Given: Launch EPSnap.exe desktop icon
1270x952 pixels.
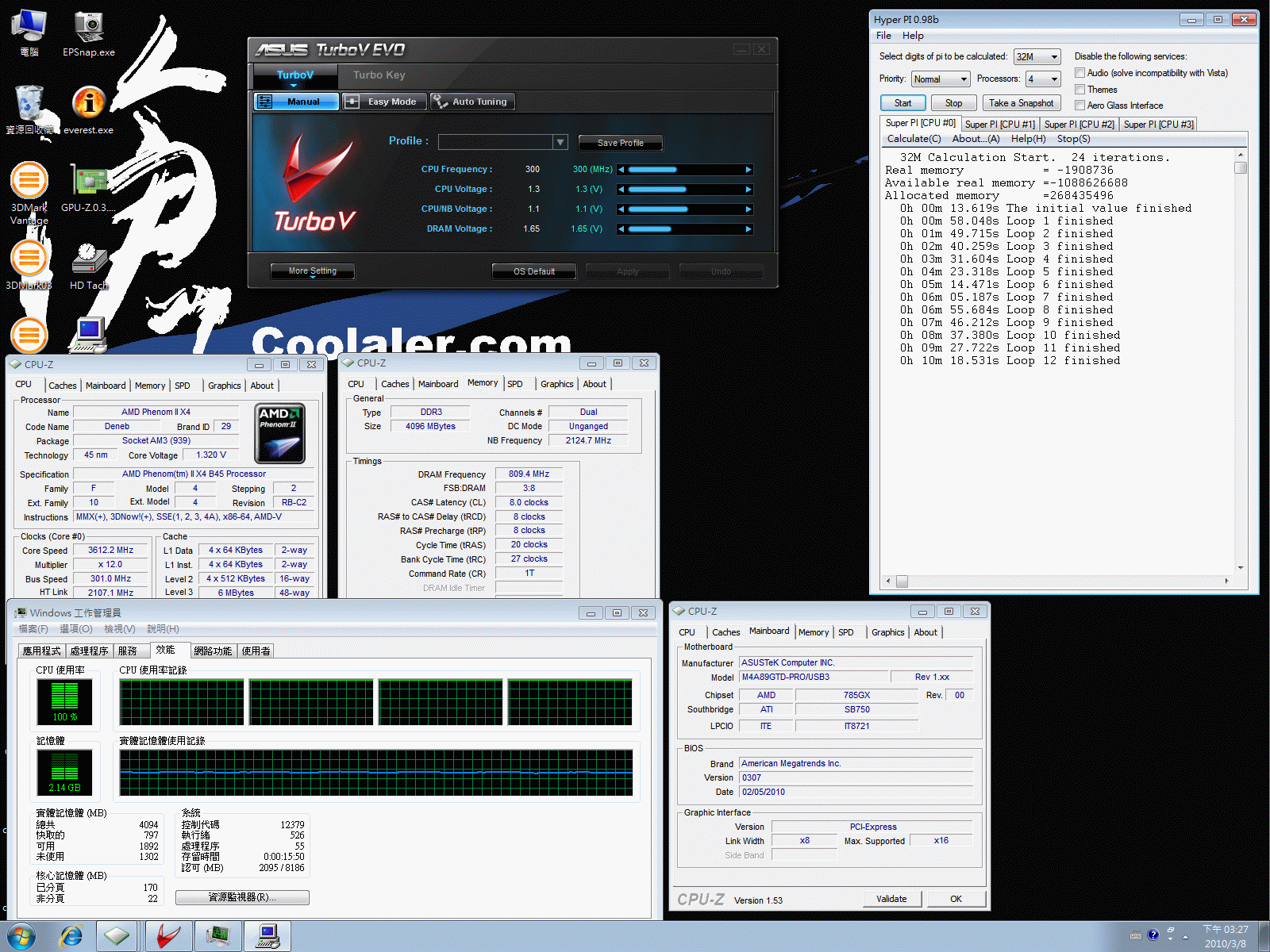Looking at the screenshot, I should click(x=89, y=33).
